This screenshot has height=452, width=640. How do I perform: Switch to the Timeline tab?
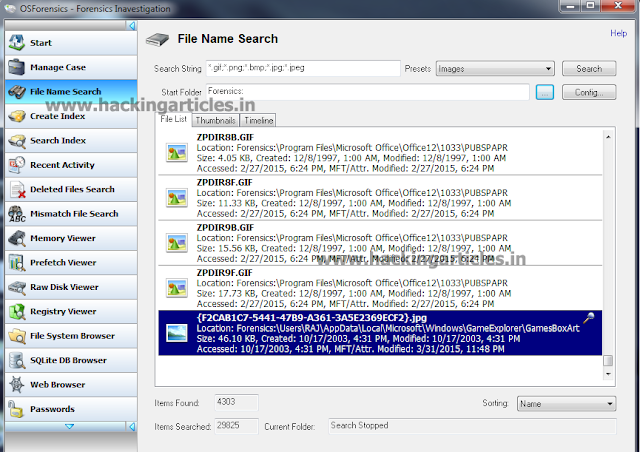pos(258,120)
